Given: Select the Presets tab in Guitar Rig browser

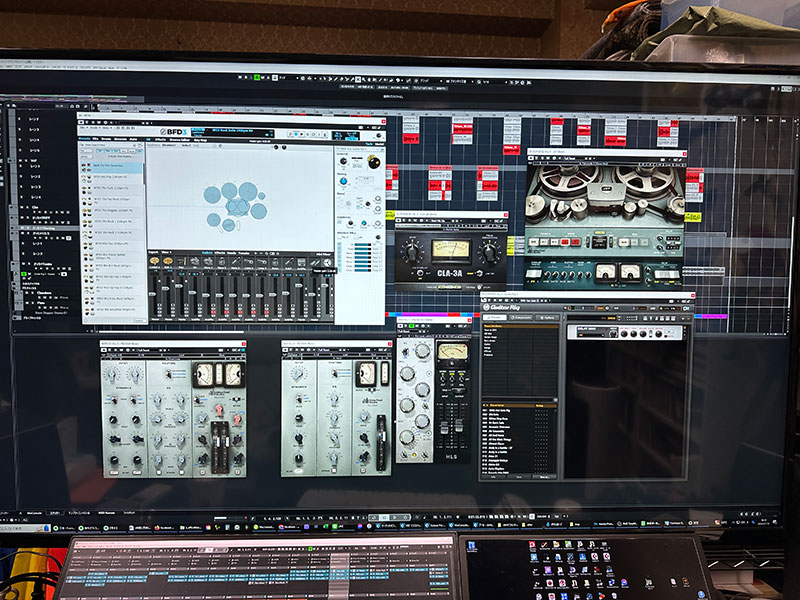Looking at the screenshot, I should pos(495,317).
